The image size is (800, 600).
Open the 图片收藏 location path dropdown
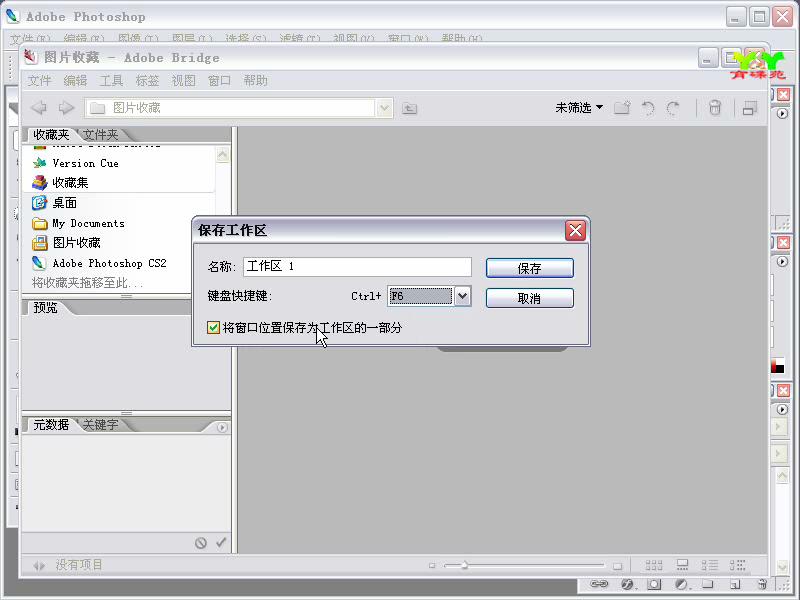pos(384,108)
